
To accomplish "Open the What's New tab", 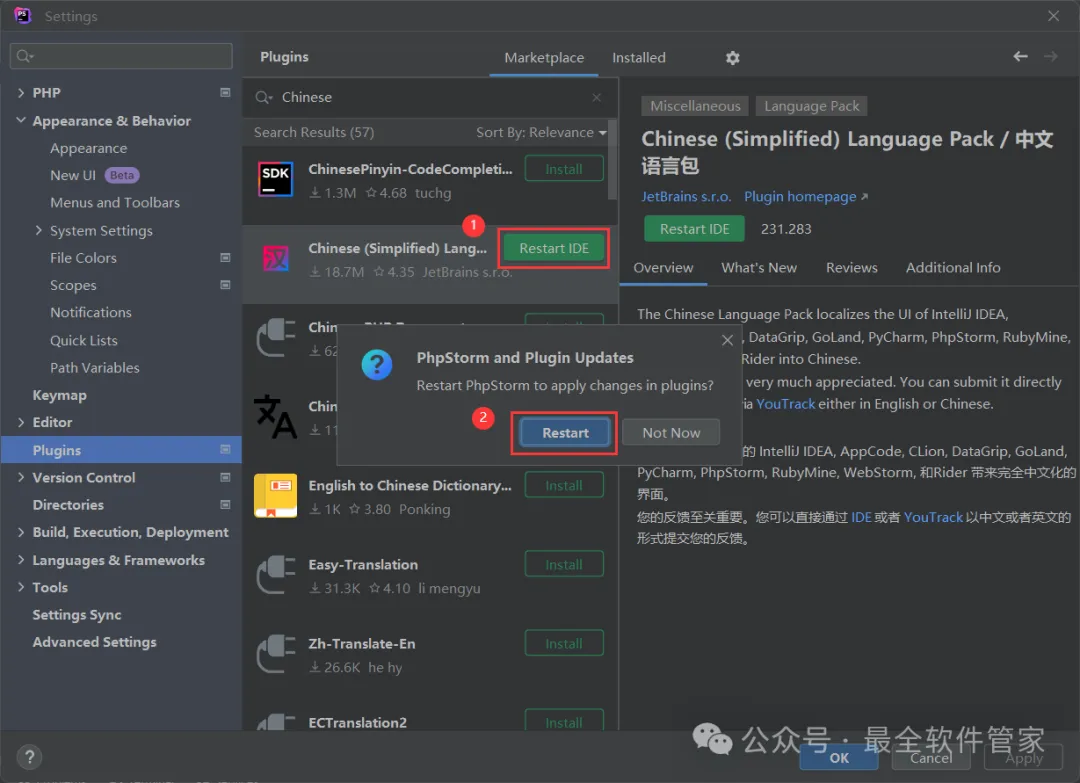I will pyautogui.click(x=759, y=267).
